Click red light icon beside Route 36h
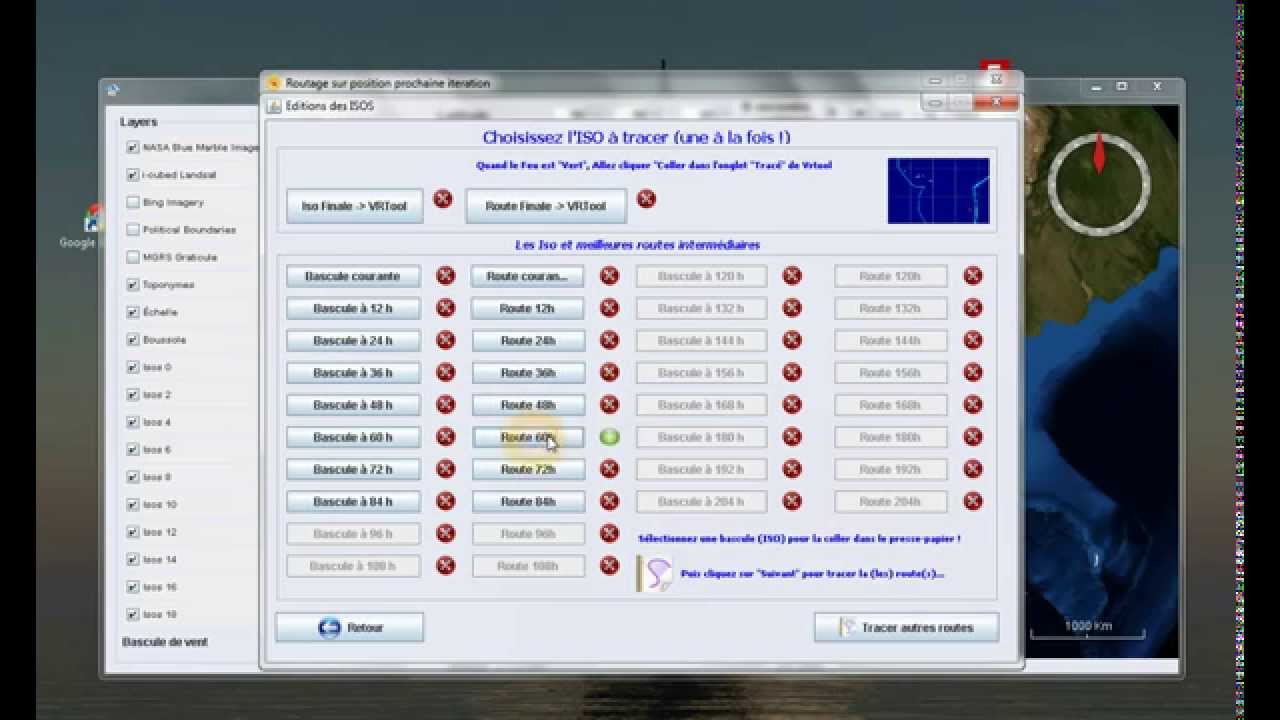The image size is (1280, 720). pyautogui.click(x=609, y=372)
